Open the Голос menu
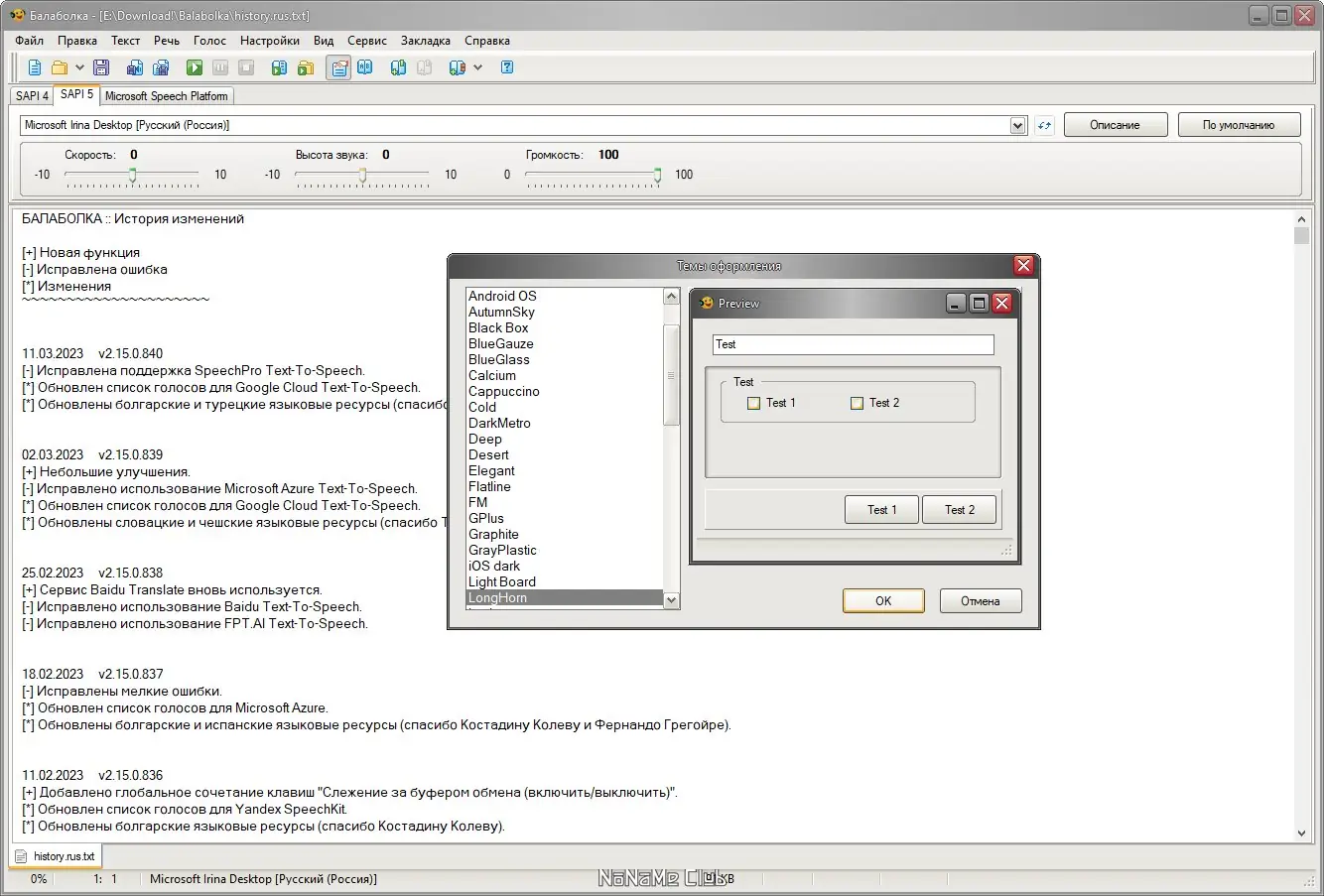 [210, 41]
